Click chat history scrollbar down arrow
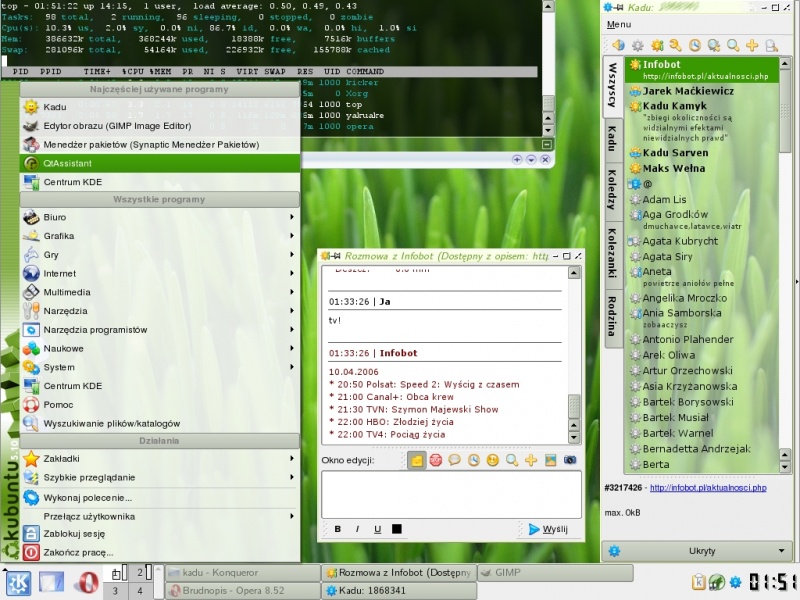The image size is (800, 600). point(574,437)
